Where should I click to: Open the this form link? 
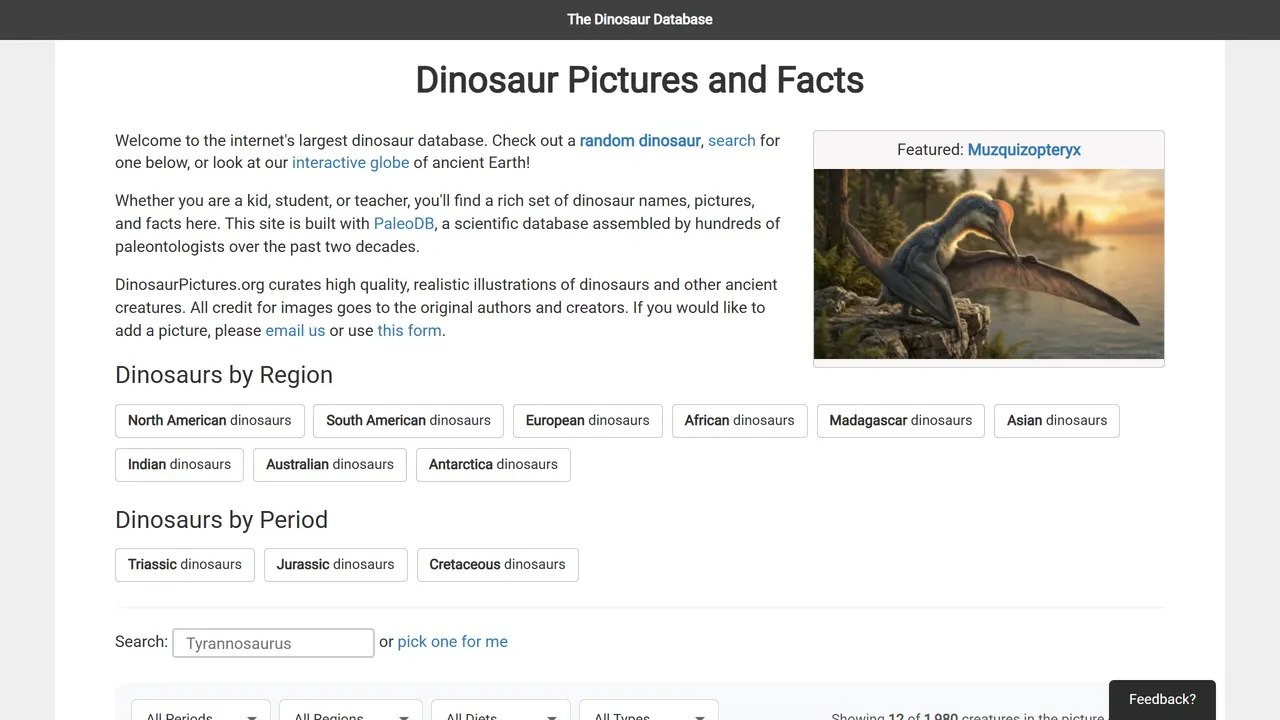point(409,330)
